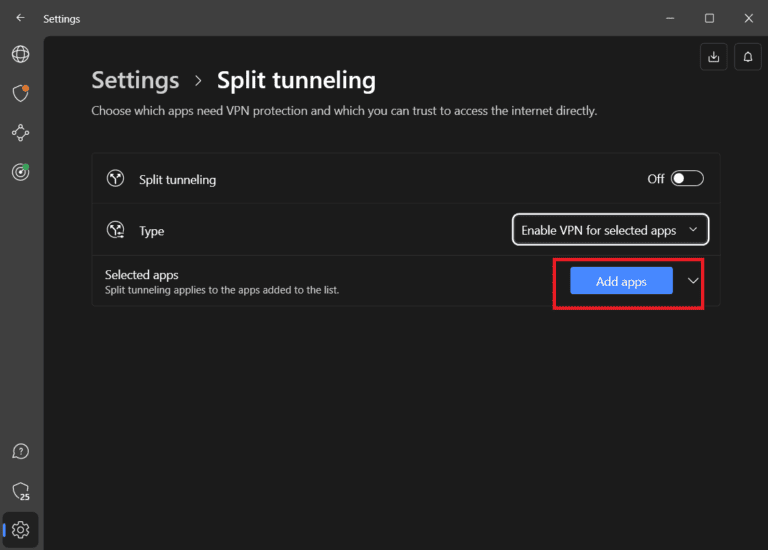This screenshot has width=768, height=550.
Task: Open the Meshnet sidebar icon
Action: tap(20, 132)
